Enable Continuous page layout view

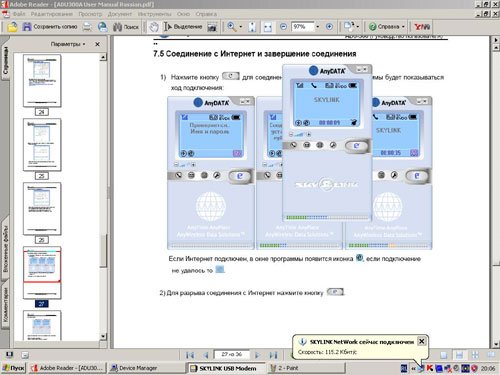coord(459,355)
